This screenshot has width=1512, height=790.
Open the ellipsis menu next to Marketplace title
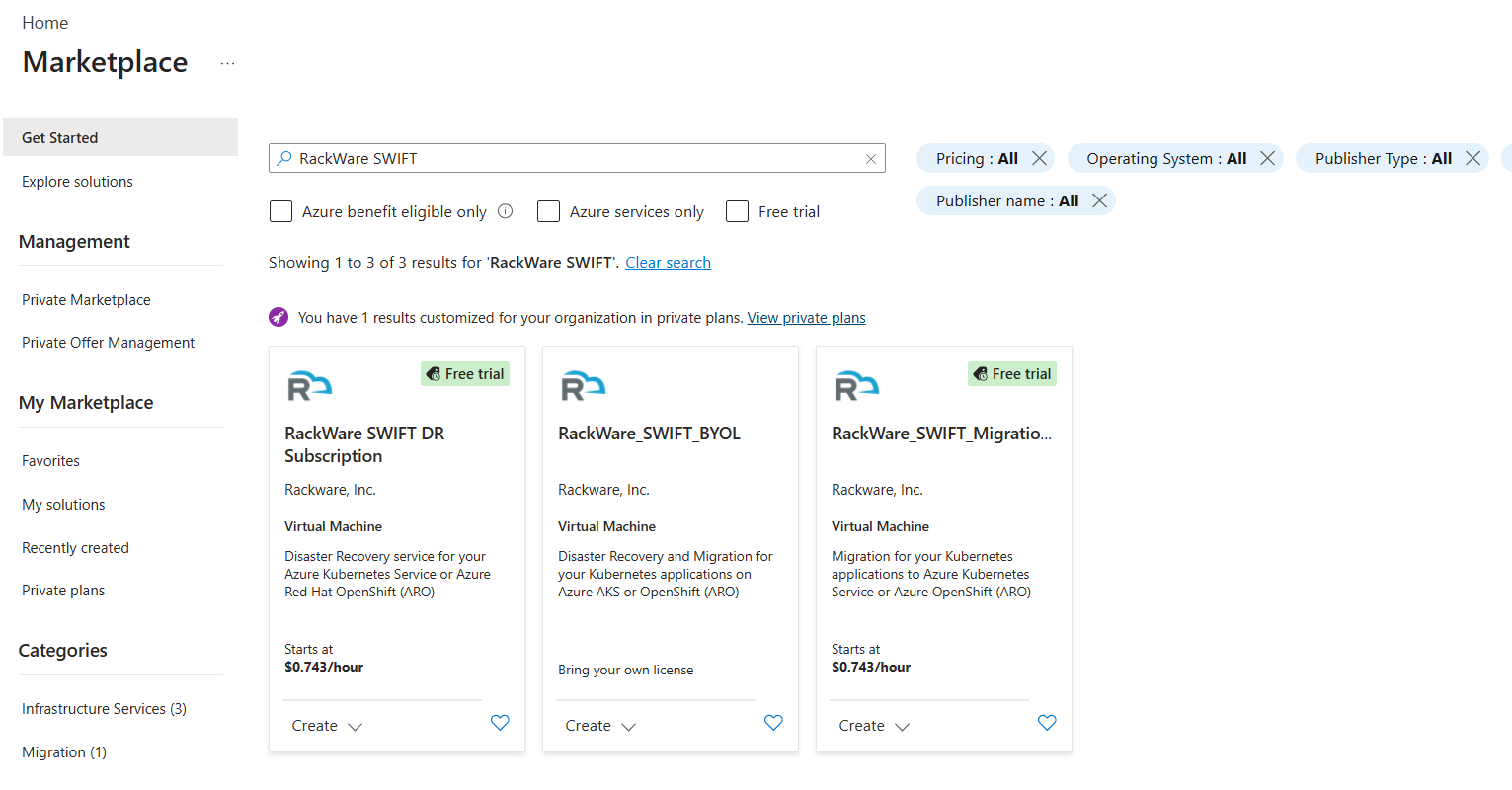click(228, 63)
